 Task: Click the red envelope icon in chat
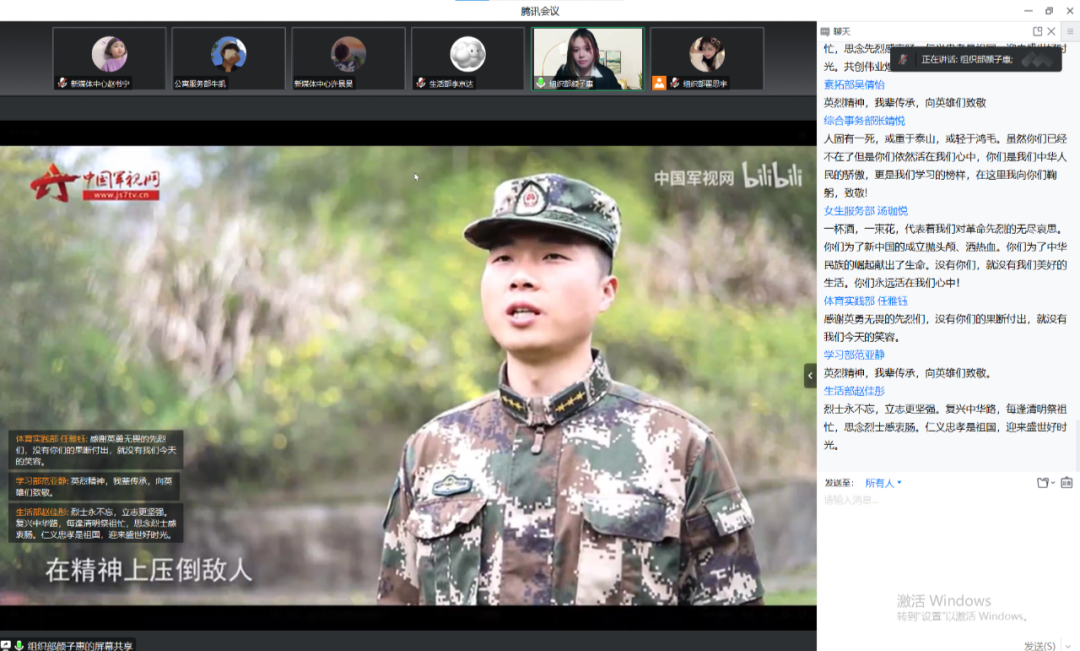click(1067, 483)
